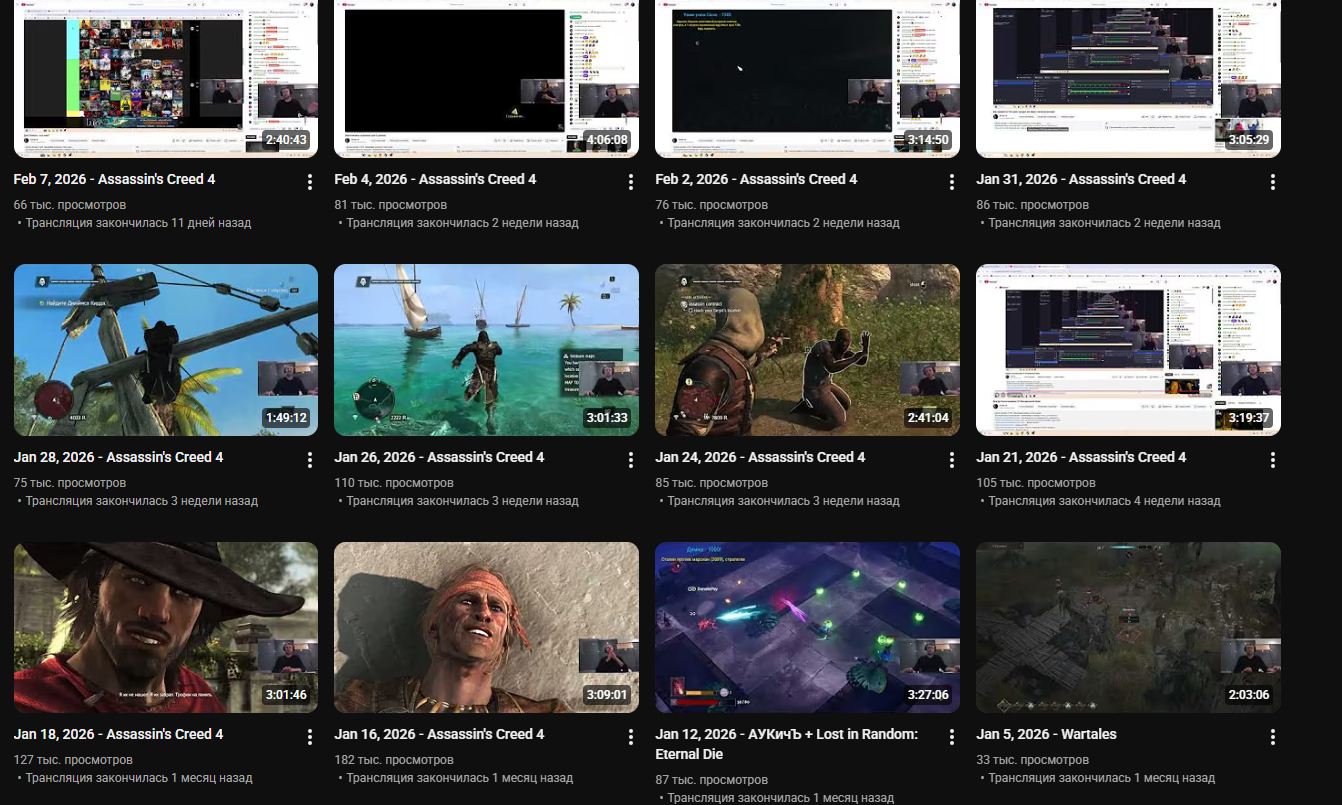The height and width of the screenshot is (805, 1342).
Task: Play the Jan 26, 2026 turquoise water thumbnail
Action: point(486,350)
